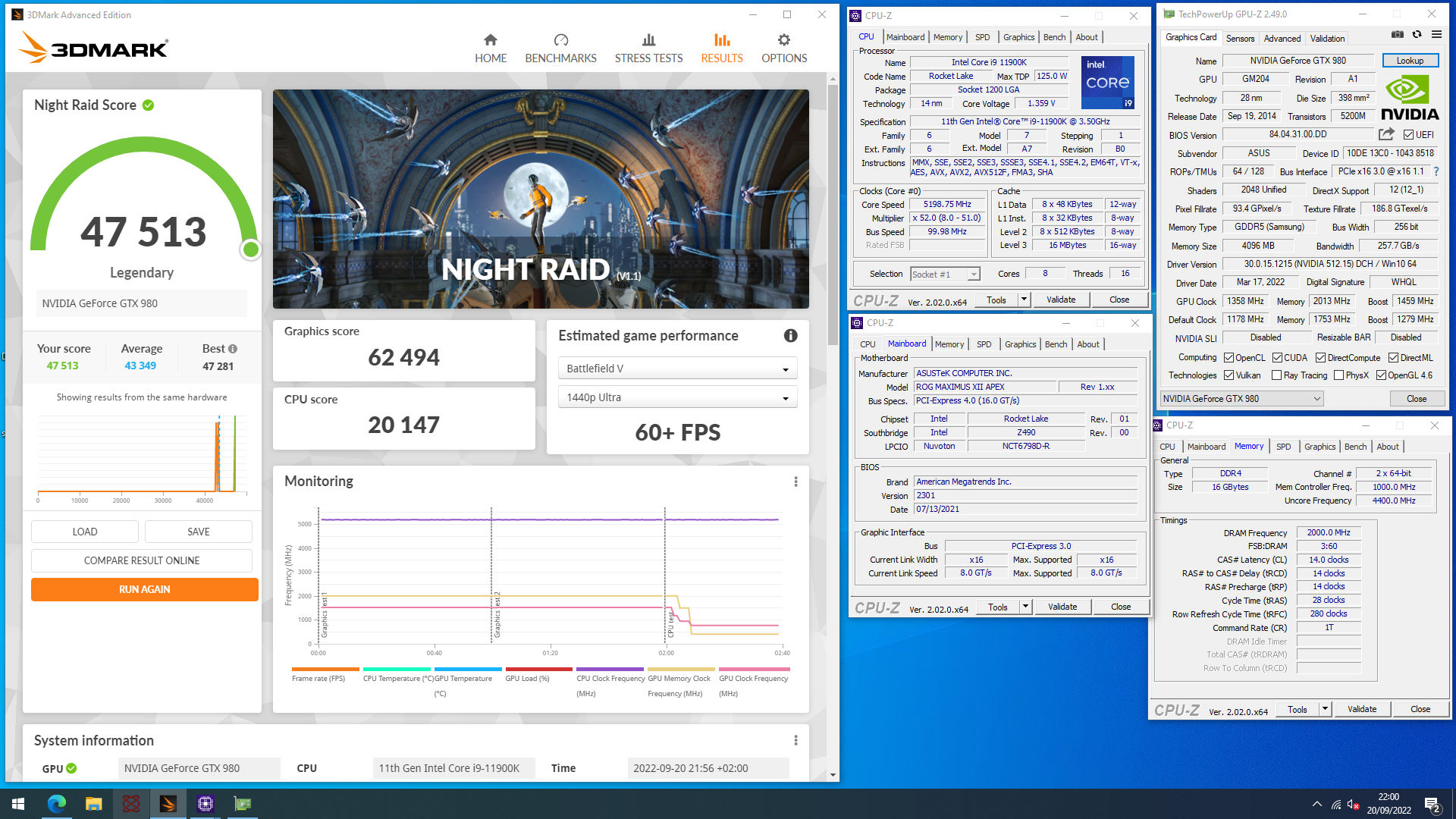Click the Night Raid benchmark thumbnail image
Image resolution: width=1456 pixels, height=819 pixels.
(x=541, y=199)
